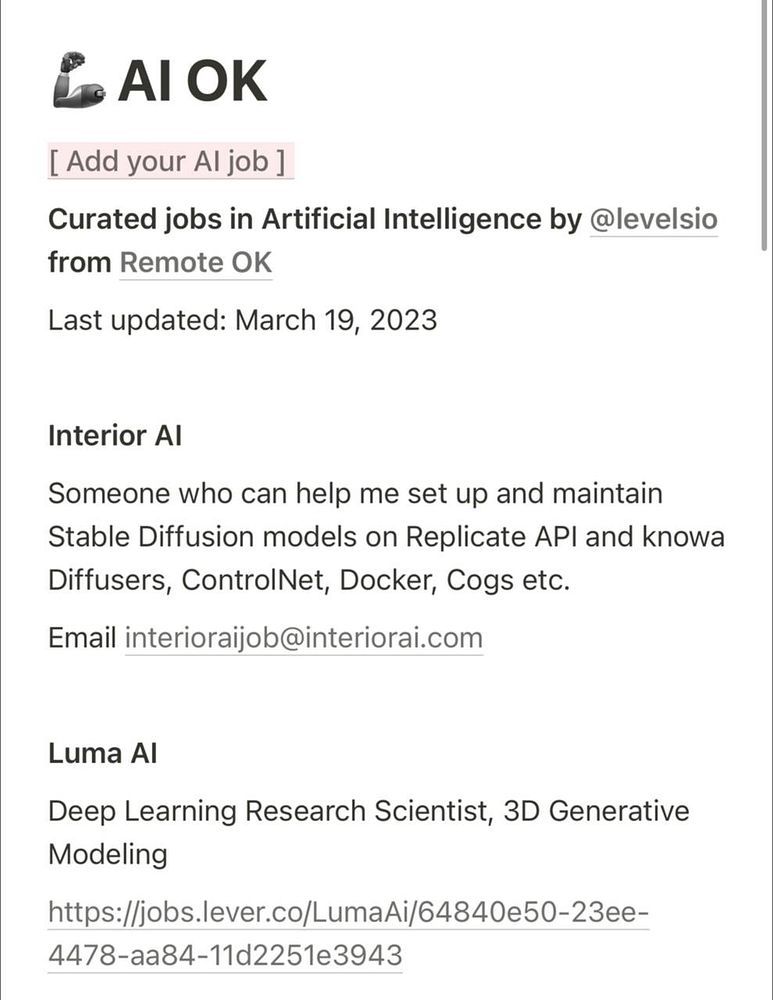This screenshot has width=773, height=1000.
Task: Click the Email label before the address
Action: [x=82, y=638]
